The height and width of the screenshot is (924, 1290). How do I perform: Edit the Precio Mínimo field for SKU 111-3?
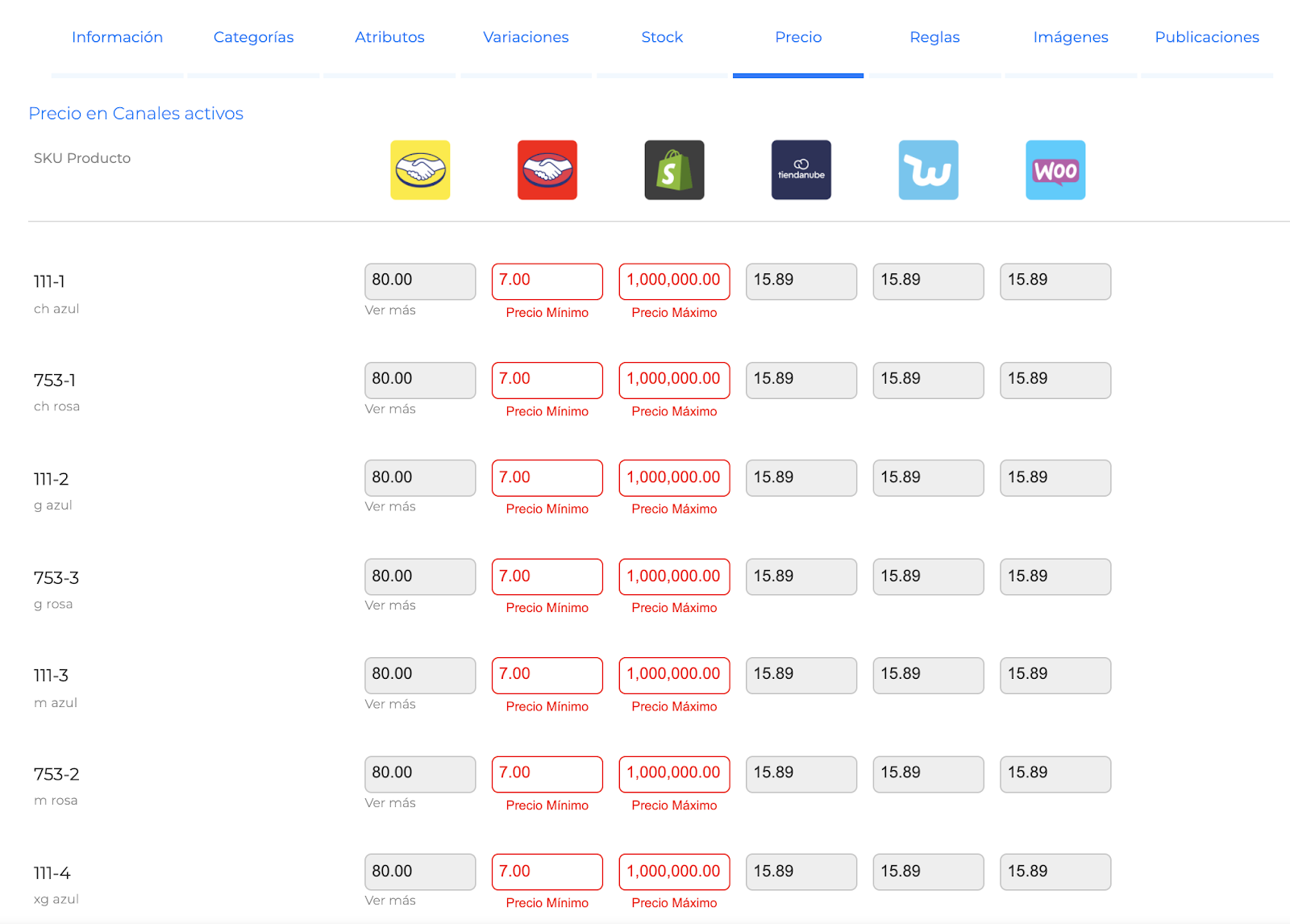tap(547, 676)
